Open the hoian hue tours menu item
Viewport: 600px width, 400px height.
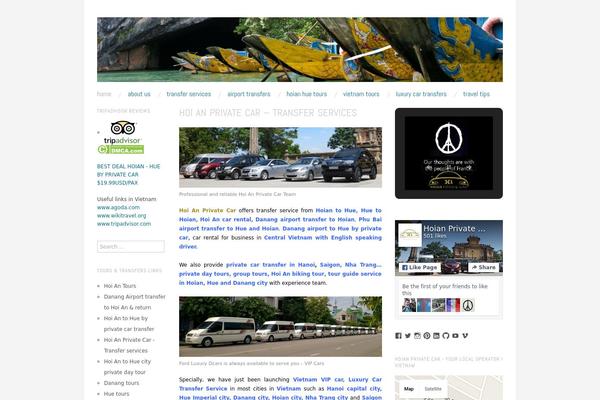307,94
